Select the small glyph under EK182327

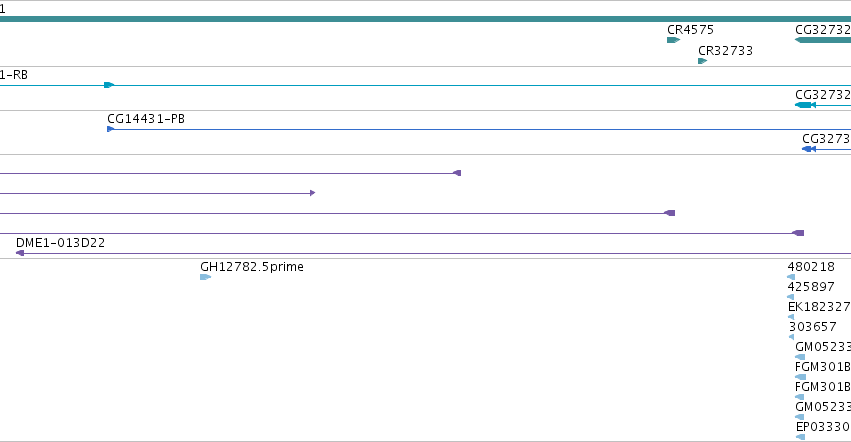[791, 317]
